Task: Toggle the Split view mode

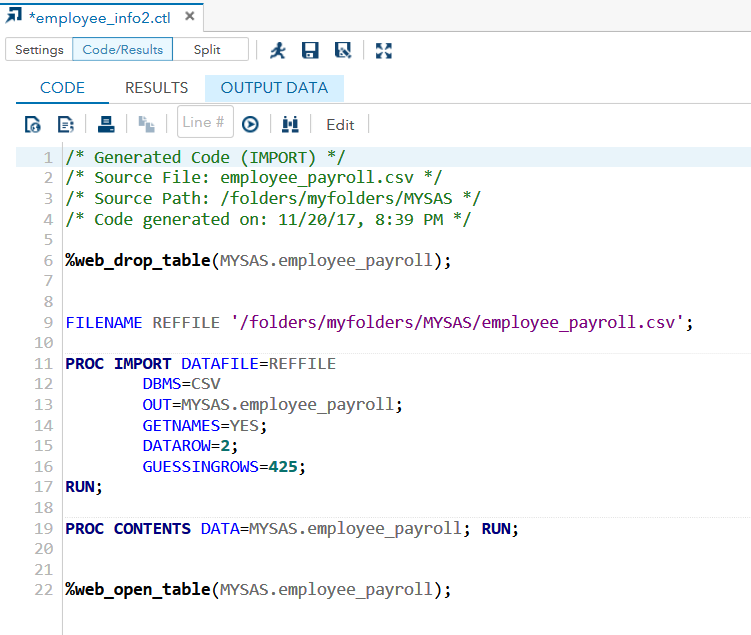Action: [x=208, y=49]
